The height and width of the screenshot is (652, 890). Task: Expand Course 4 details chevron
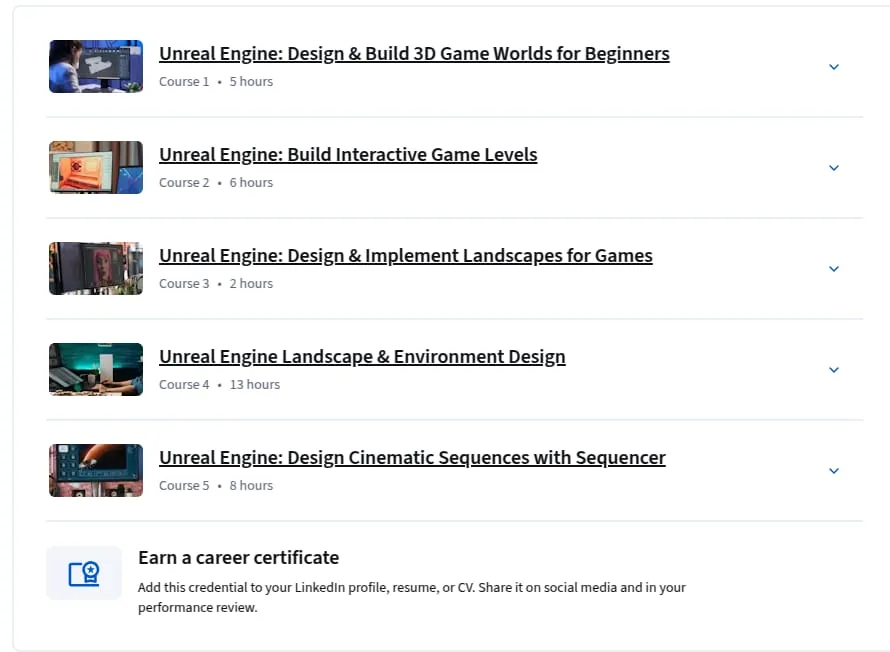tap(834, 370)
